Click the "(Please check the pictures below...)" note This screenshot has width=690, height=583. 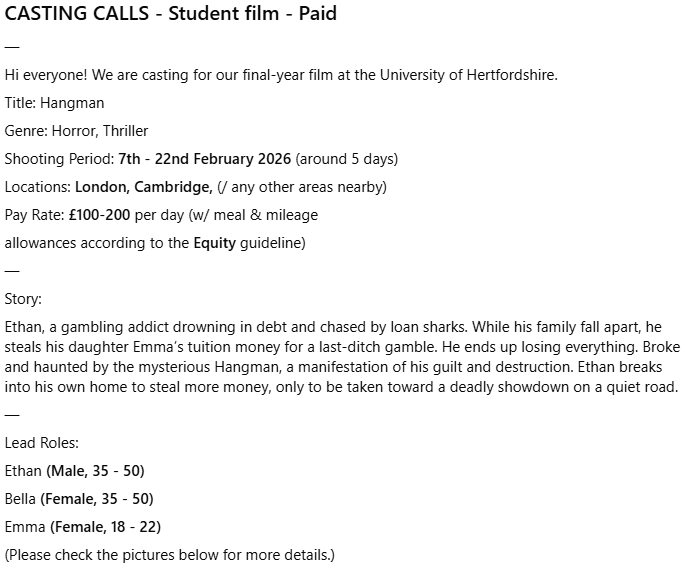170,555
